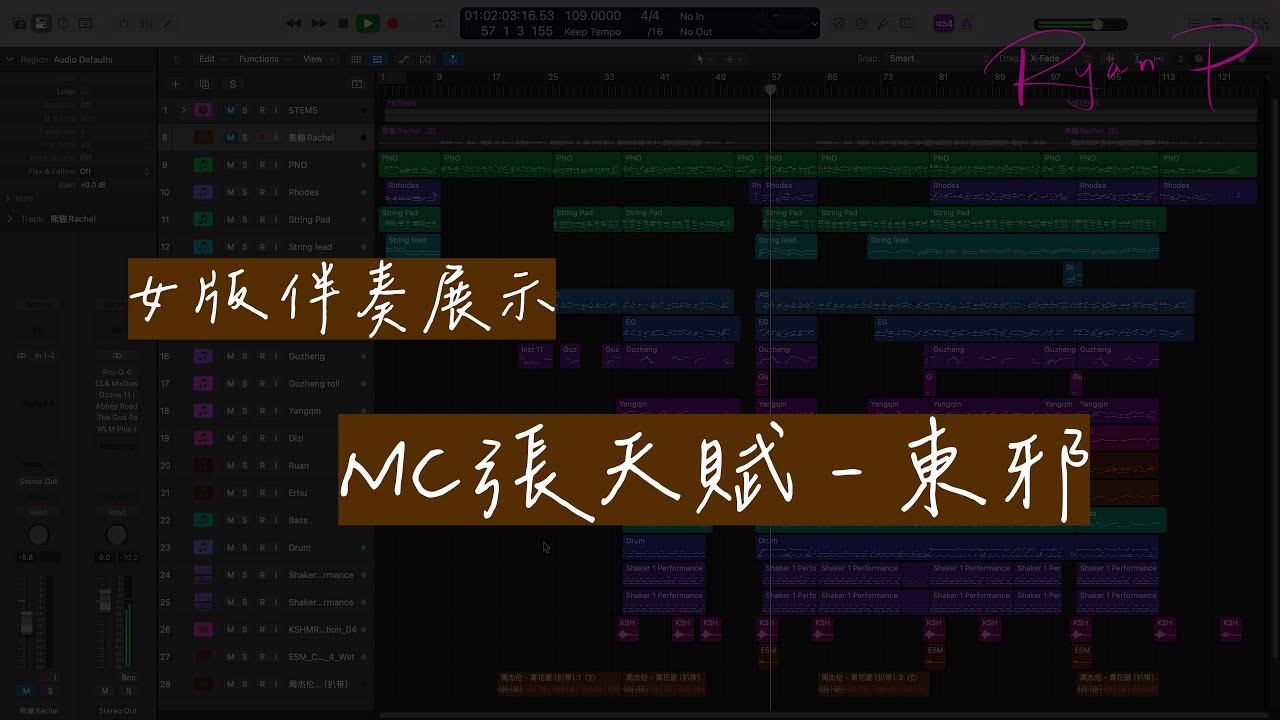Toggle input monitoring on Guzheng track
This screenshot has height=720, width=1280.
point(276,356)
